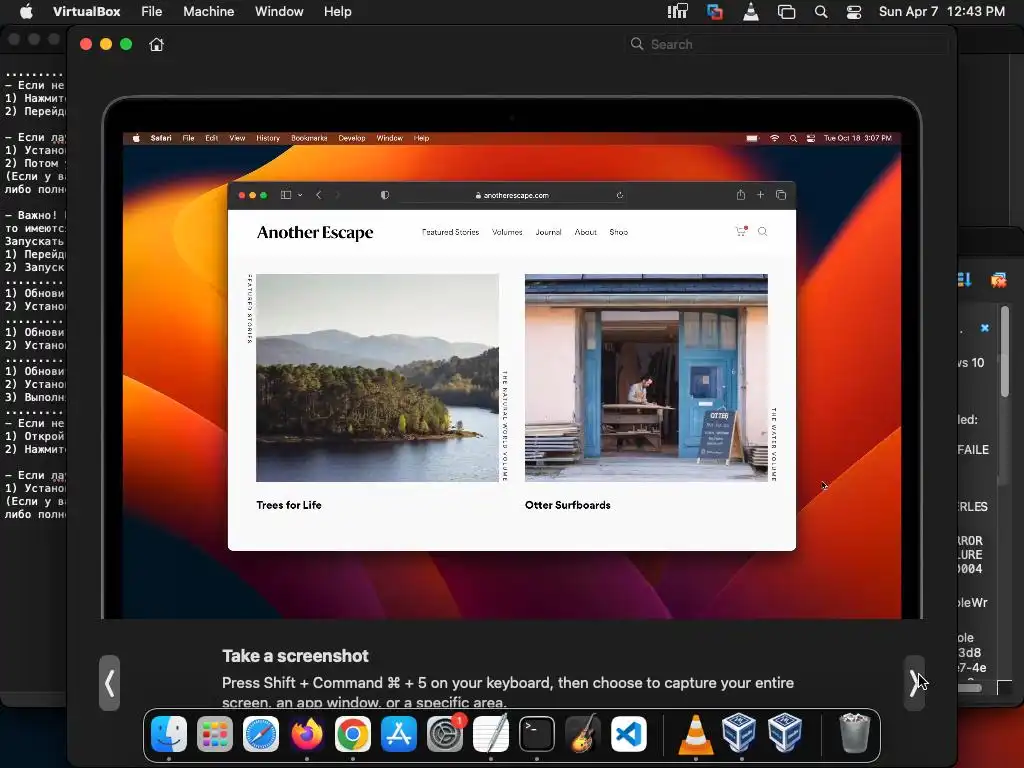Open the Machine menu

pyautogui.click(x=208, y=11)
